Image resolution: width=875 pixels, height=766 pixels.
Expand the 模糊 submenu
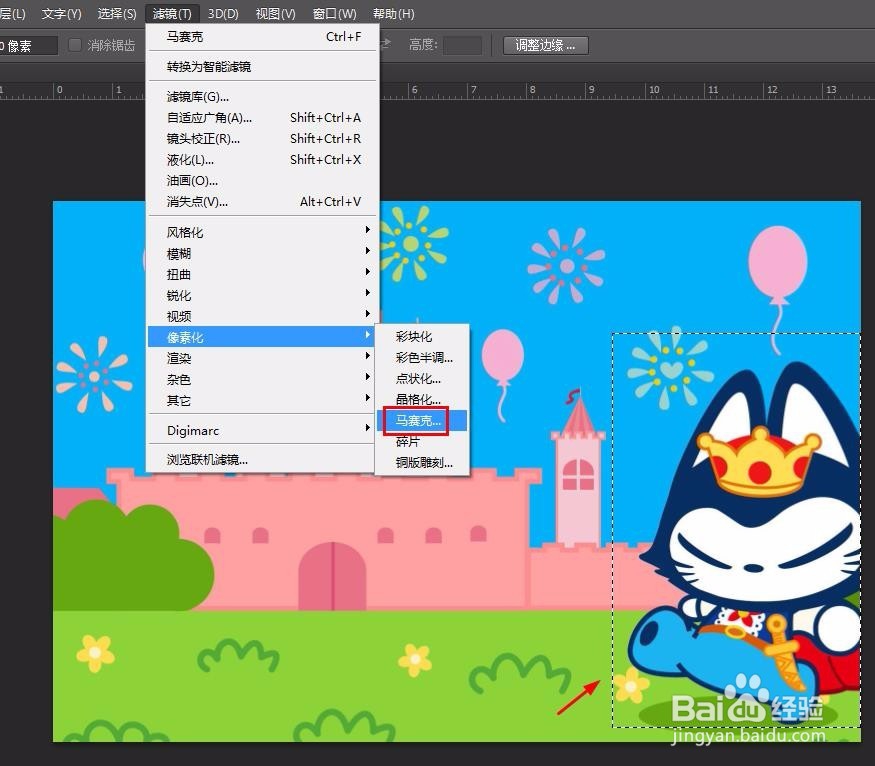(263, 253)
